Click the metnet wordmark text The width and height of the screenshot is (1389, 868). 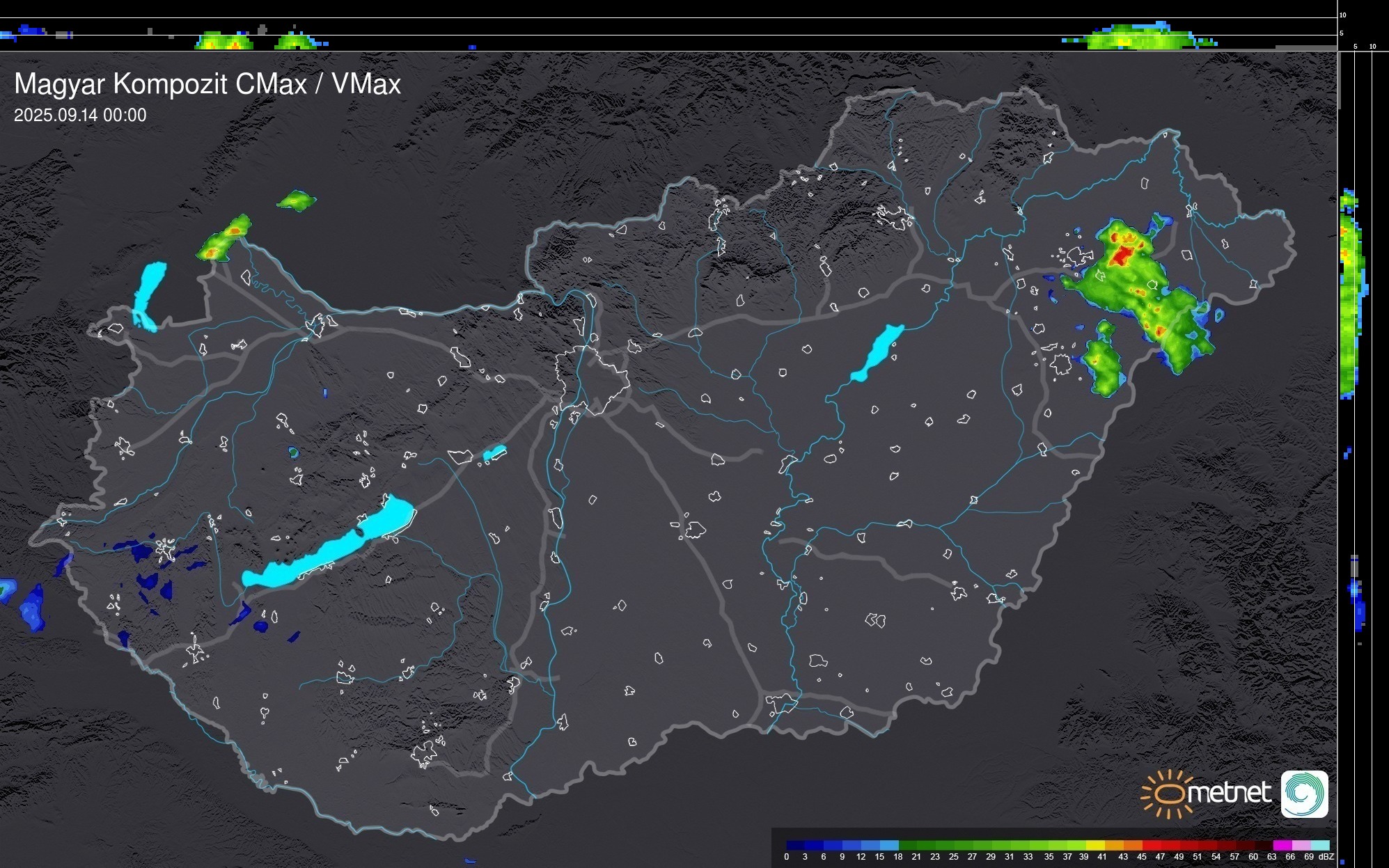pos(1229,794)
